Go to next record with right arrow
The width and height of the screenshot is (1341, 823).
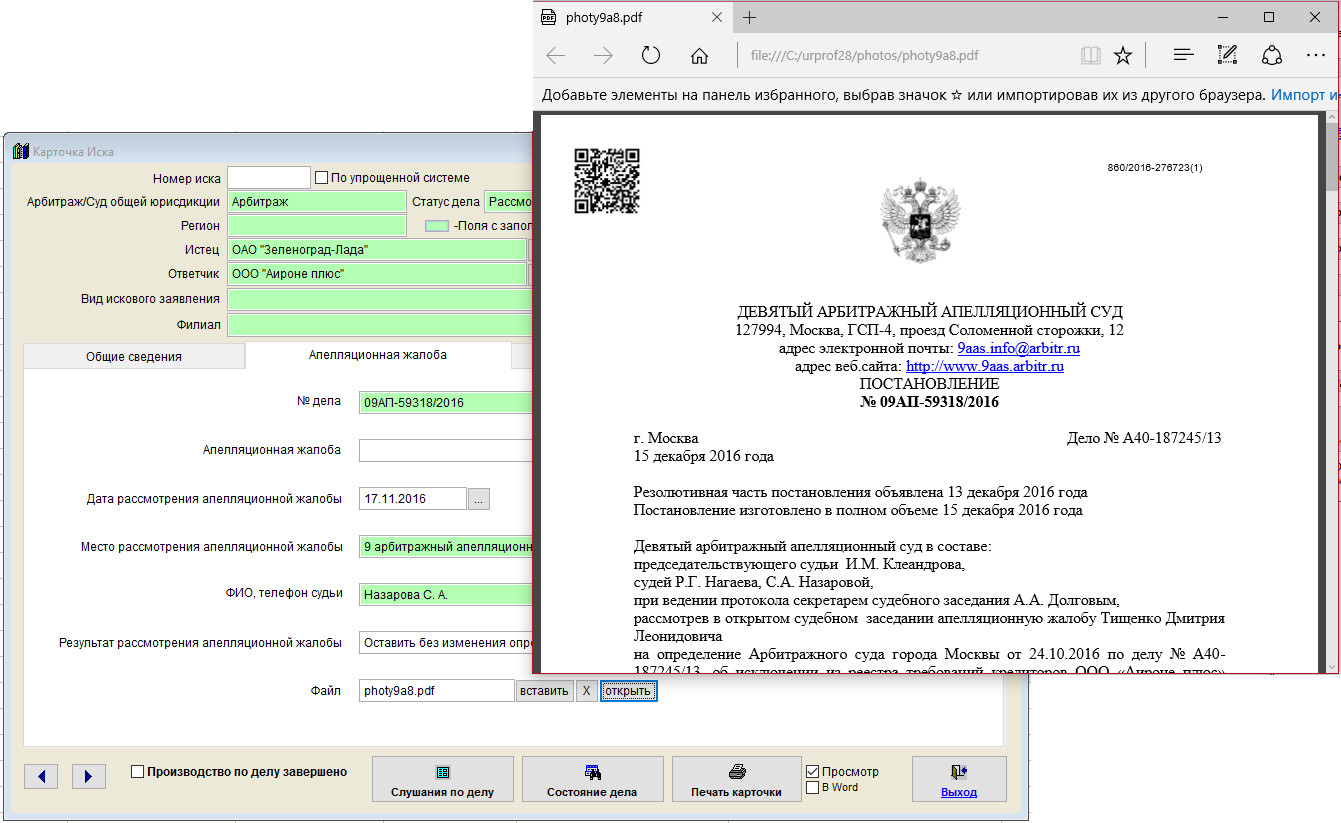[x=88, y=776]
